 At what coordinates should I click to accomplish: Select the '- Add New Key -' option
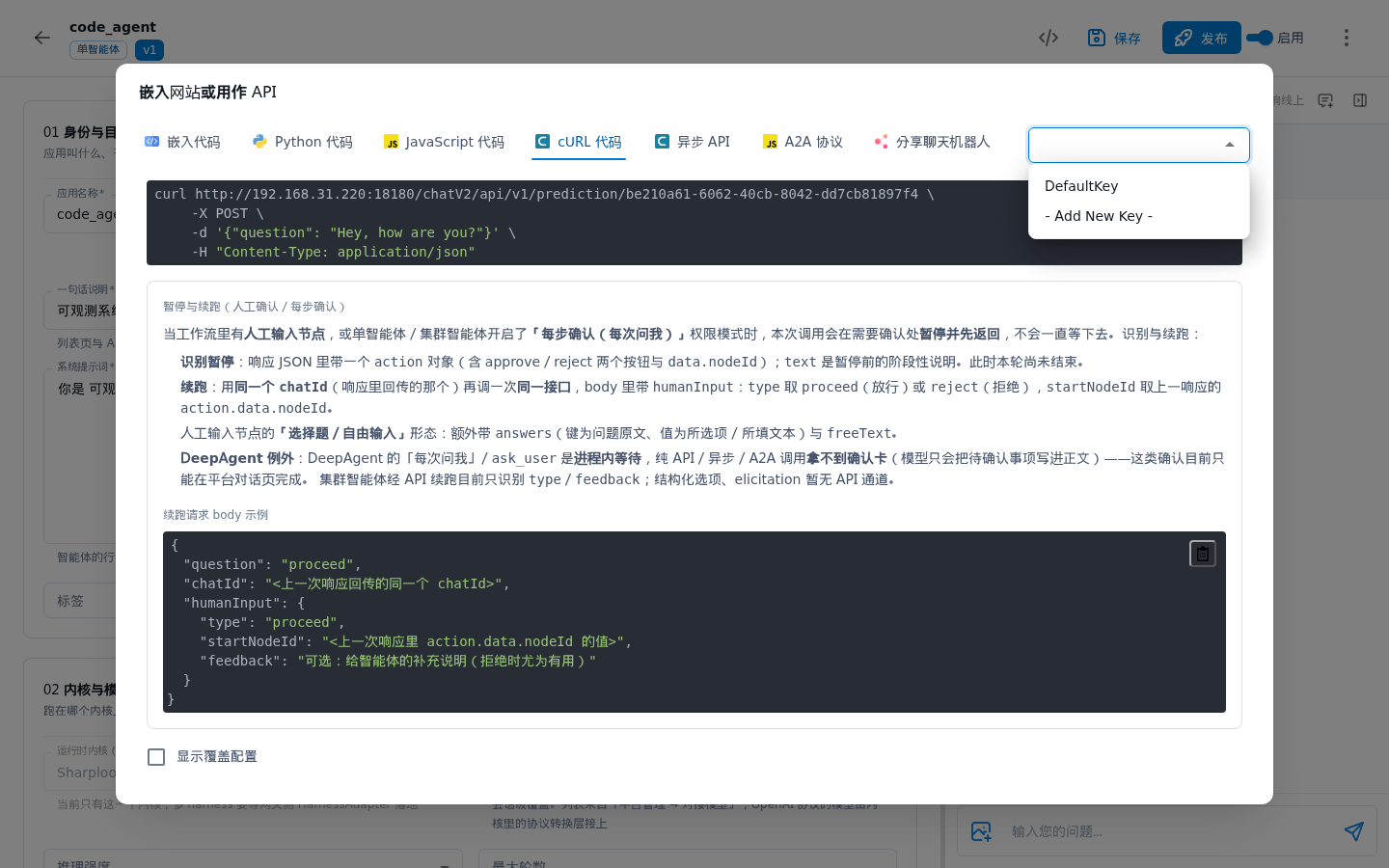1139,216
